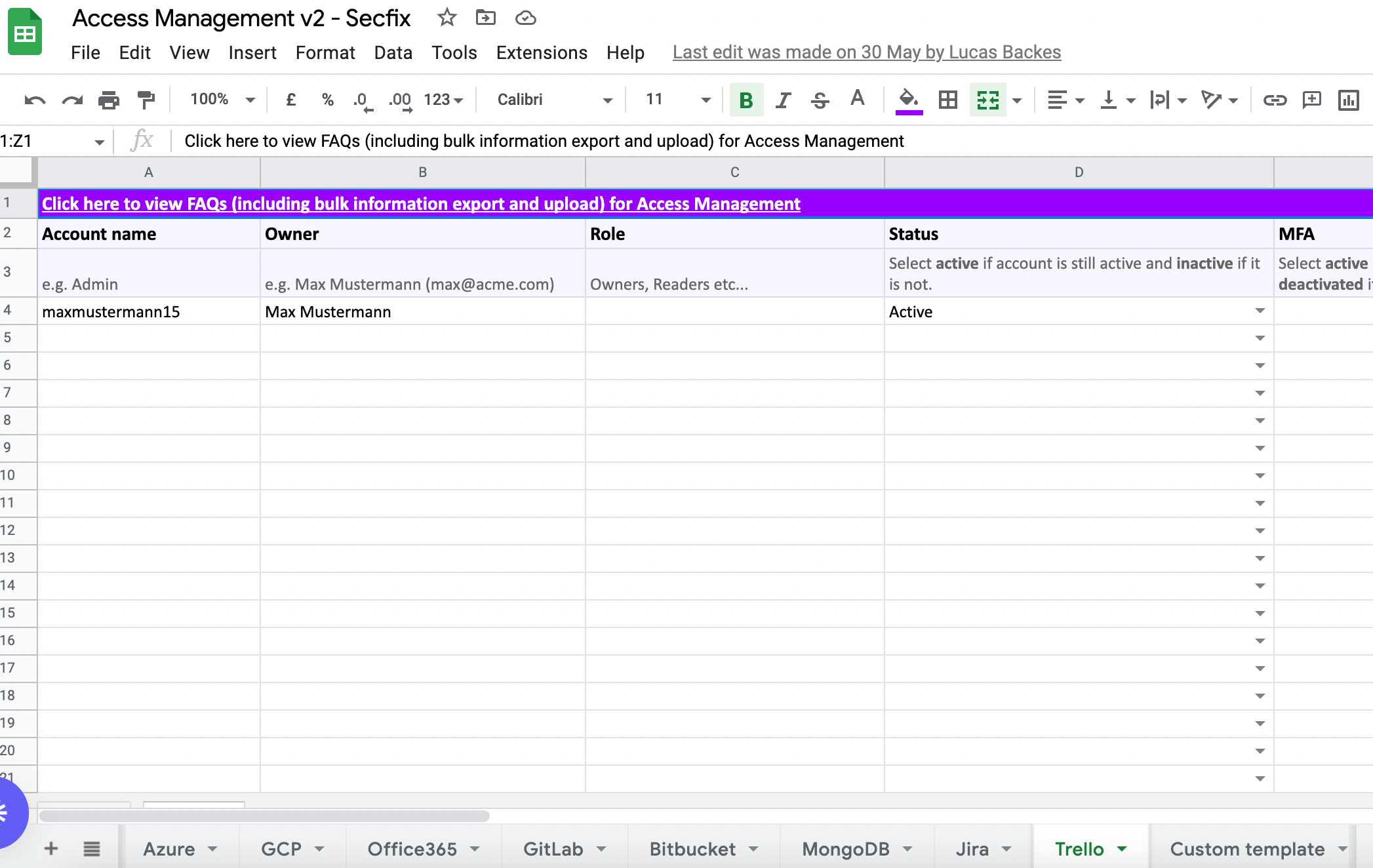Screen dimensions: 1373x868
Task: Open the Format menu
Action: tap(325, 52)
